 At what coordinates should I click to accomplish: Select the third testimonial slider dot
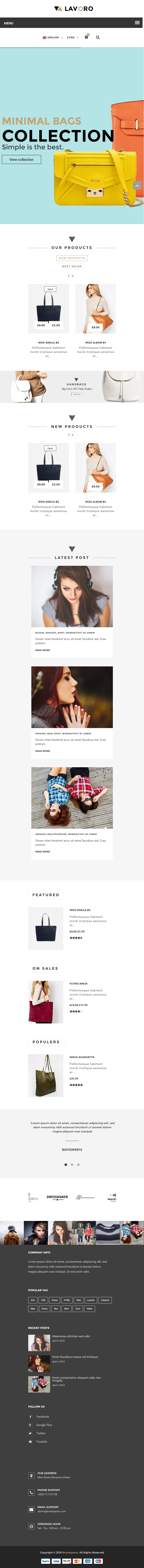[x=78, y=1164]
